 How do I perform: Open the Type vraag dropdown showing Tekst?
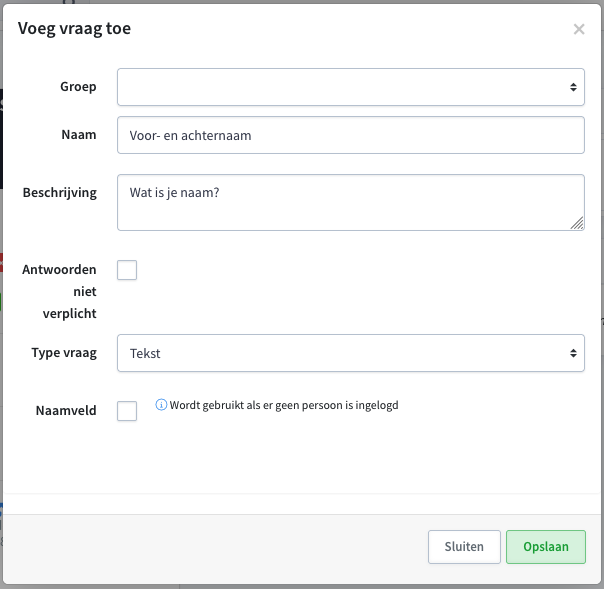pos(351,353)
